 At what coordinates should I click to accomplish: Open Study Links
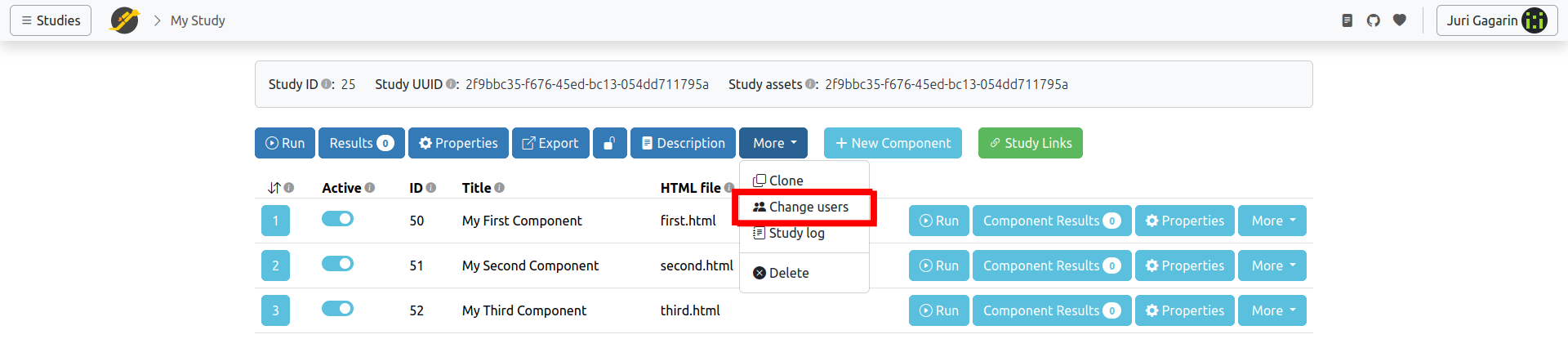pos(1031,143)
